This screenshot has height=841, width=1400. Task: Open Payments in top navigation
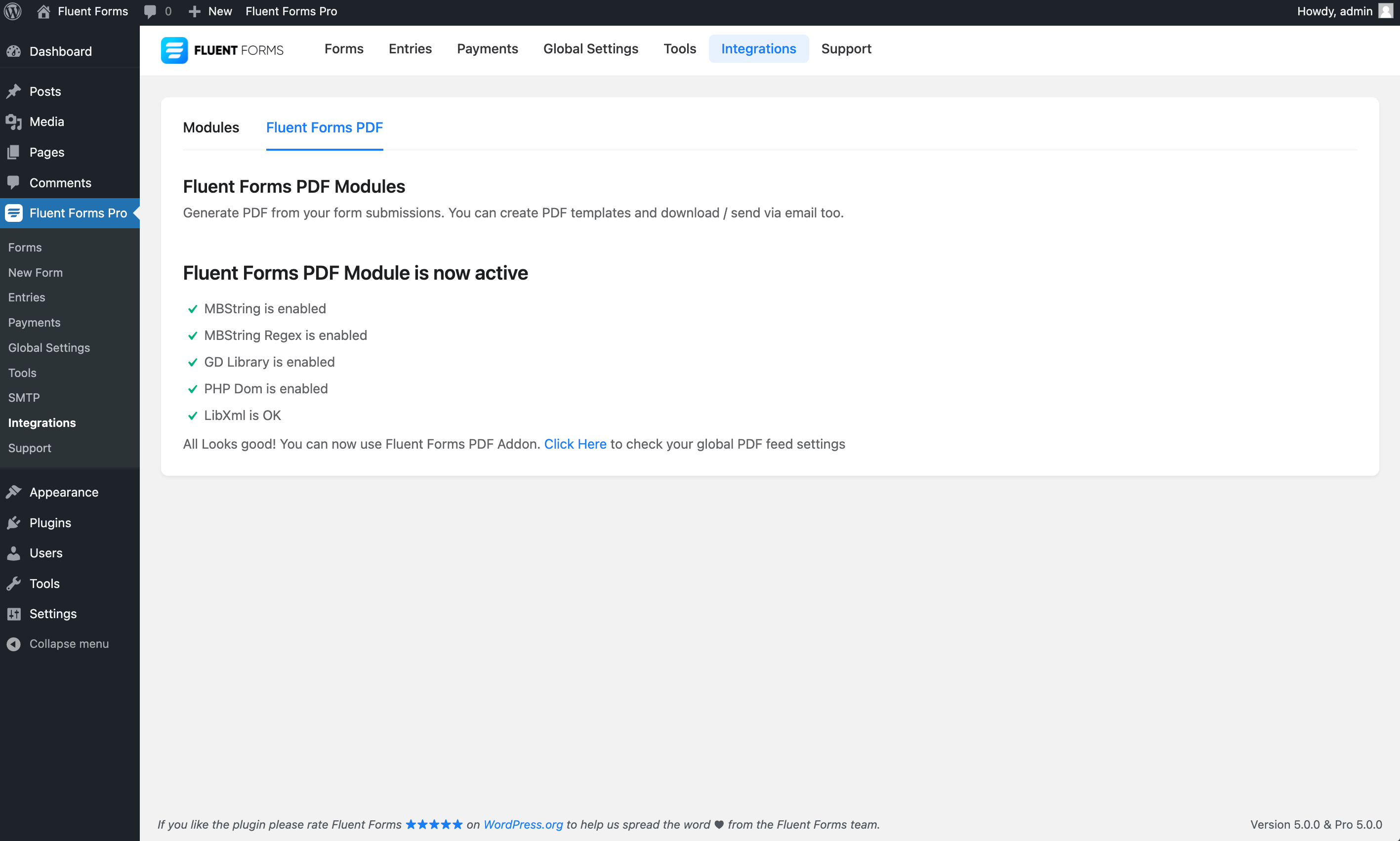click(487, 49)
